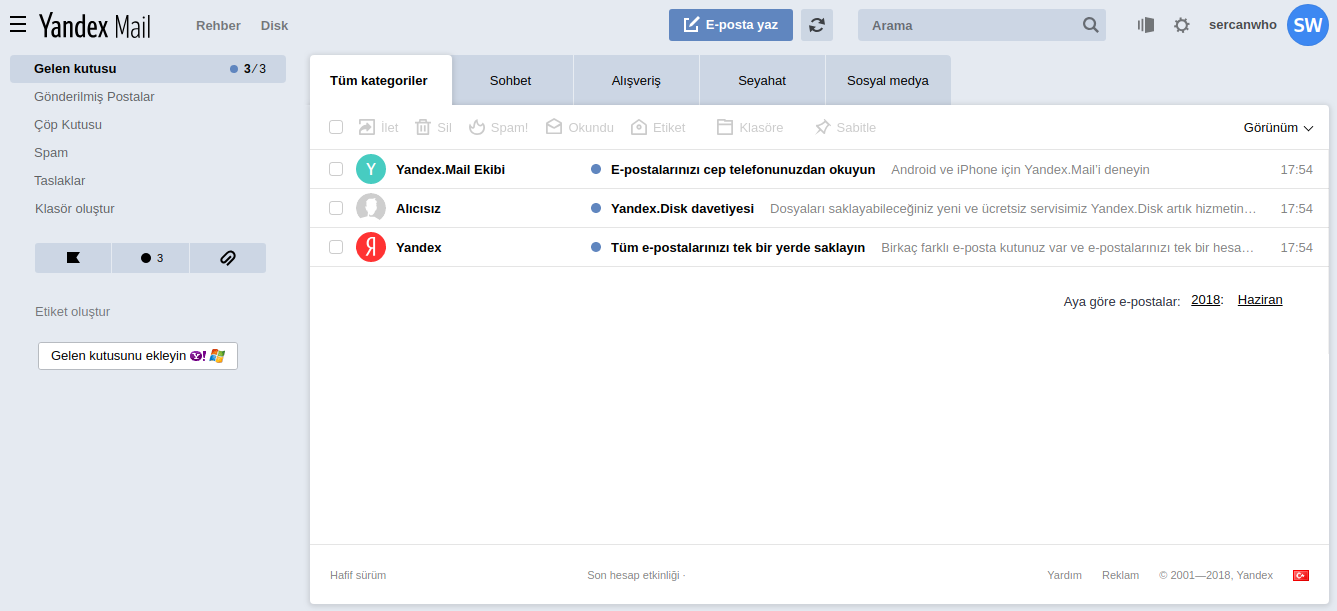Viewport: 1337px width, 611px height.
Task: Toggle unread dot on Tüm e-postalarınızı tek bir yerde saklayın
Action: (x=596, y=247)
